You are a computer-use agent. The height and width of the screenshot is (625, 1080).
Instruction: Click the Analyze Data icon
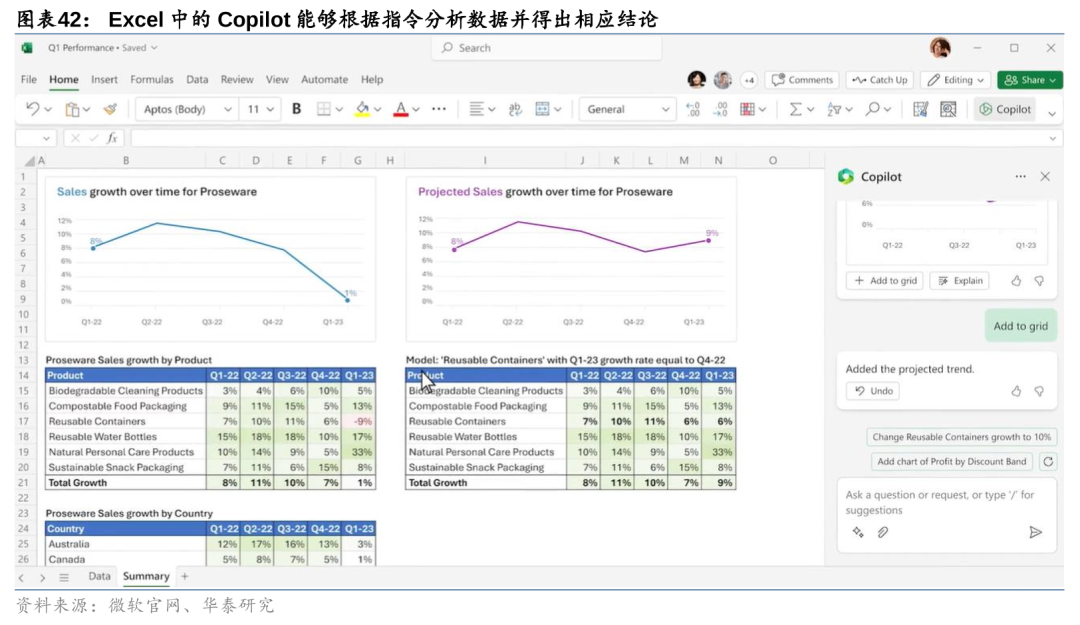pos(948,109)
